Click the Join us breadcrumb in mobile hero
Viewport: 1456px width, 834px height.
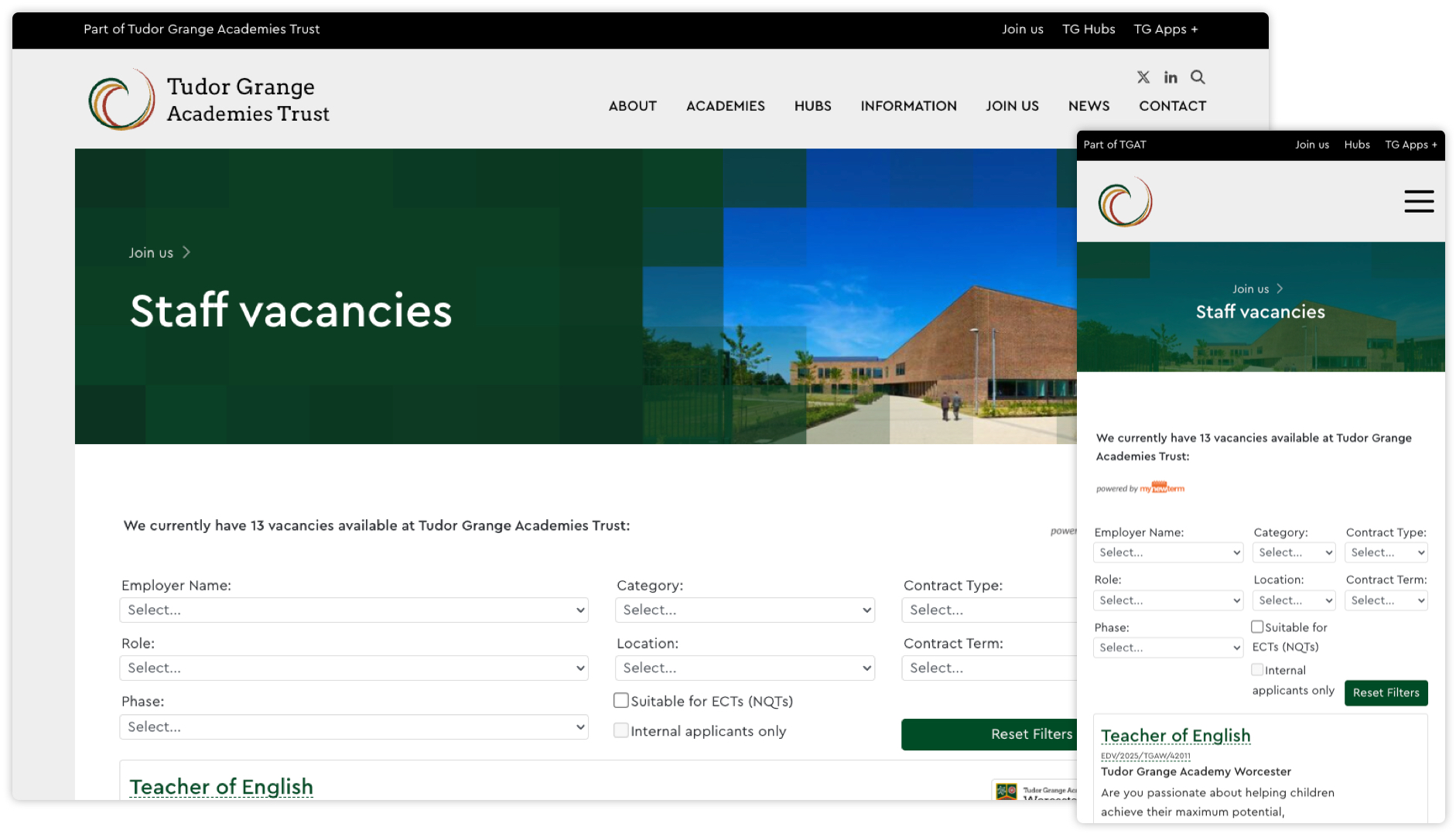pyautogui.click(x=1250, y=289)
